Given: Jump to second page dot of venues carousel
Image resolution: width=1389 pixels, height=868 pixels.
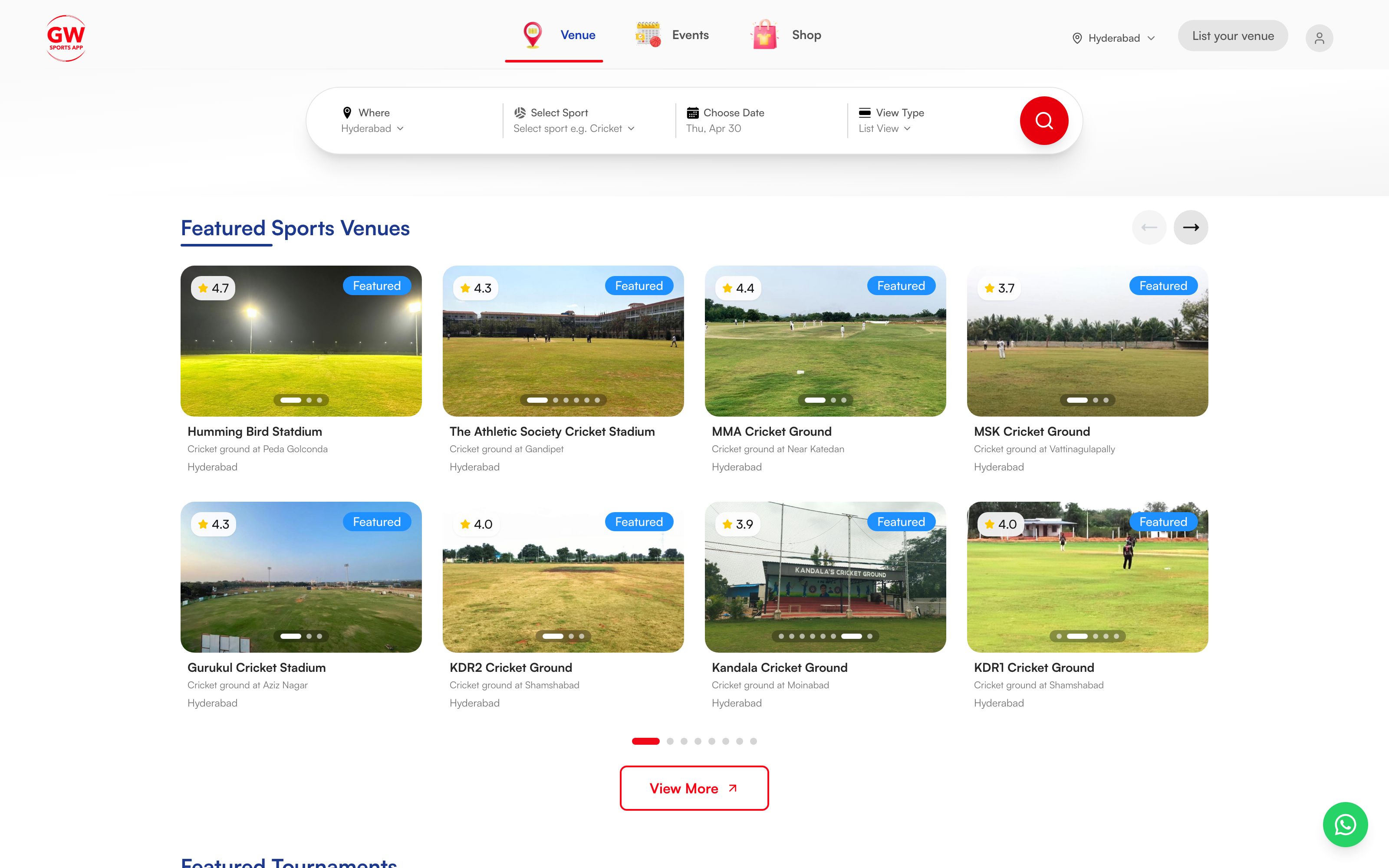Looking at the screenshot, I should tap(670, 741).
